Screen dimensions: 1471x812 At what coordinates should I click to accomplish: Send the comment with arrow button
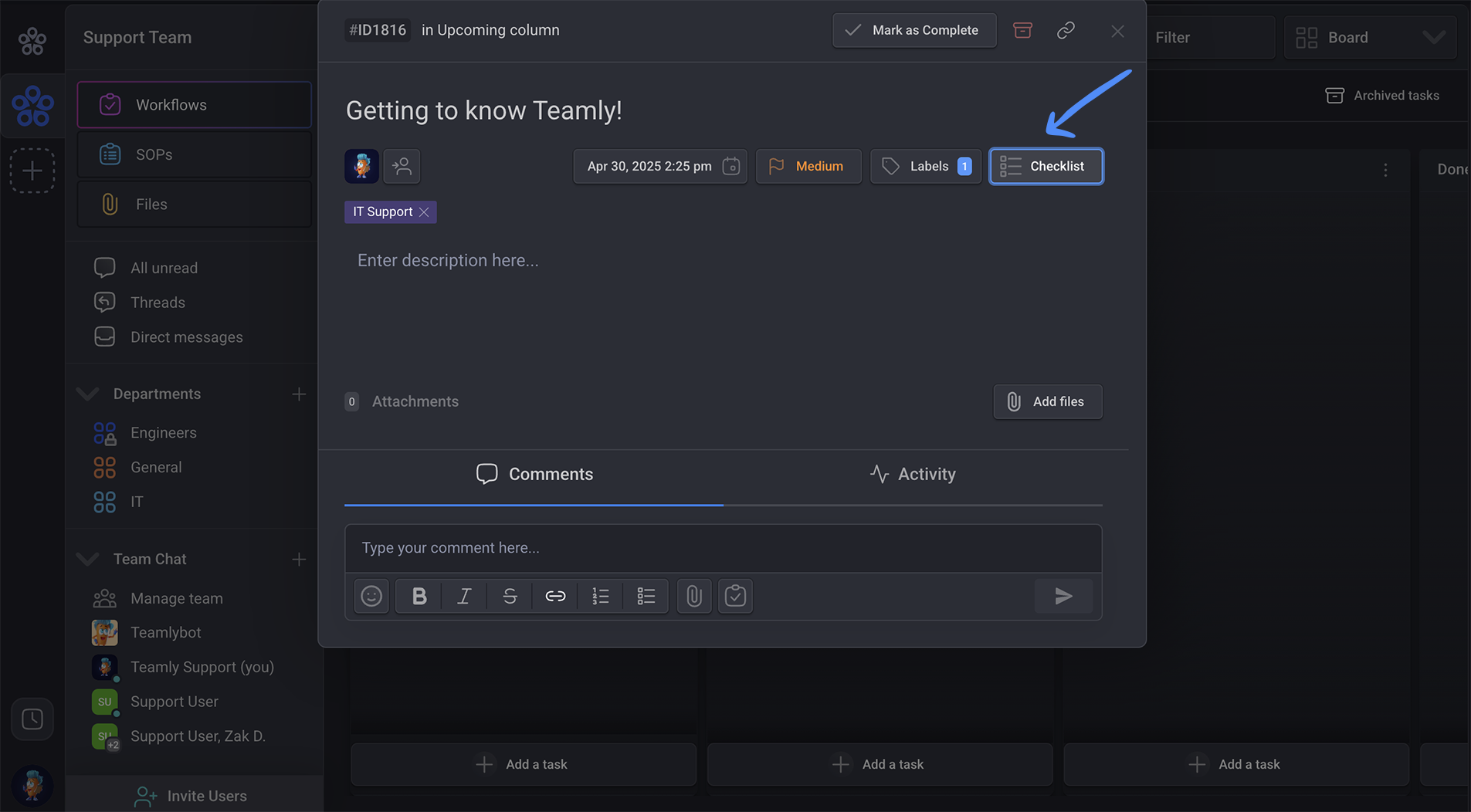(1063, 596)
